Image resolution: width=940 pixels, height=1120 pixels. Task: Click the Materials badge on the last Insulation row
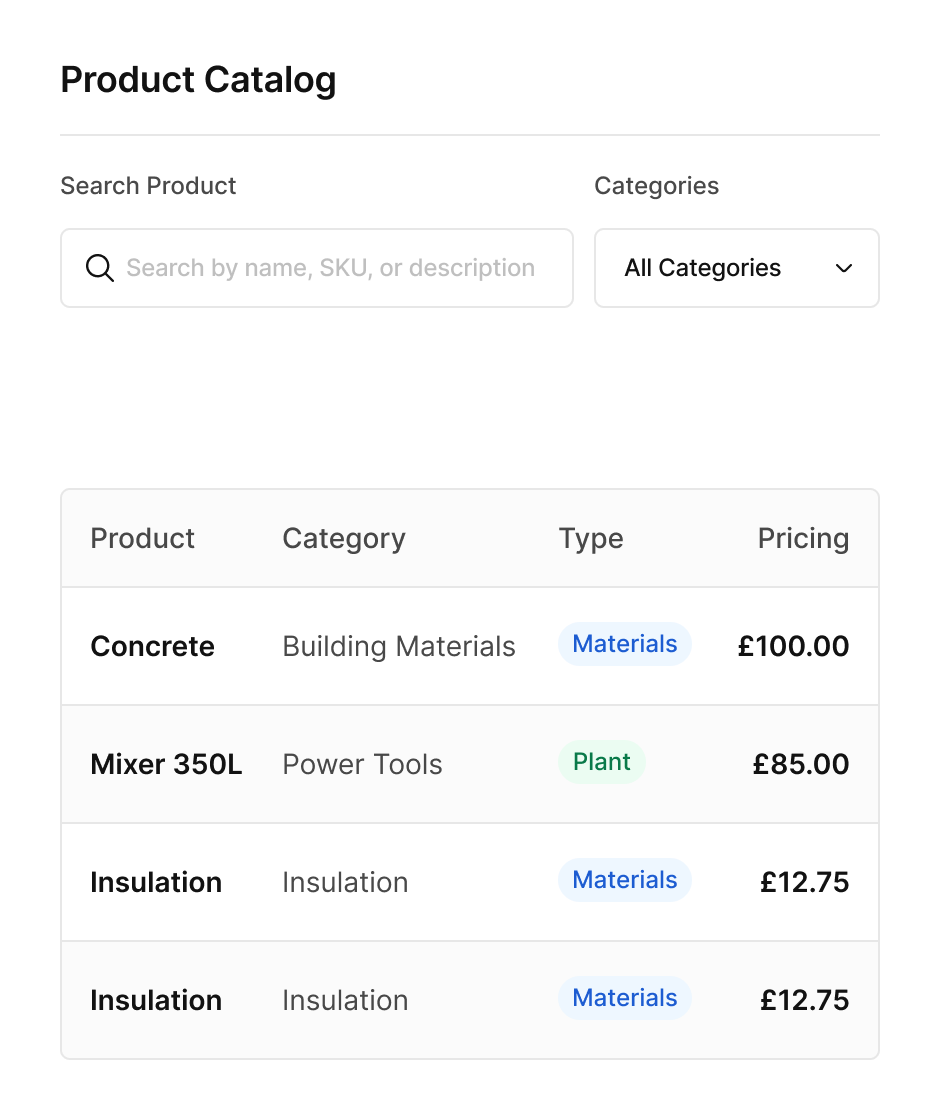624,998
